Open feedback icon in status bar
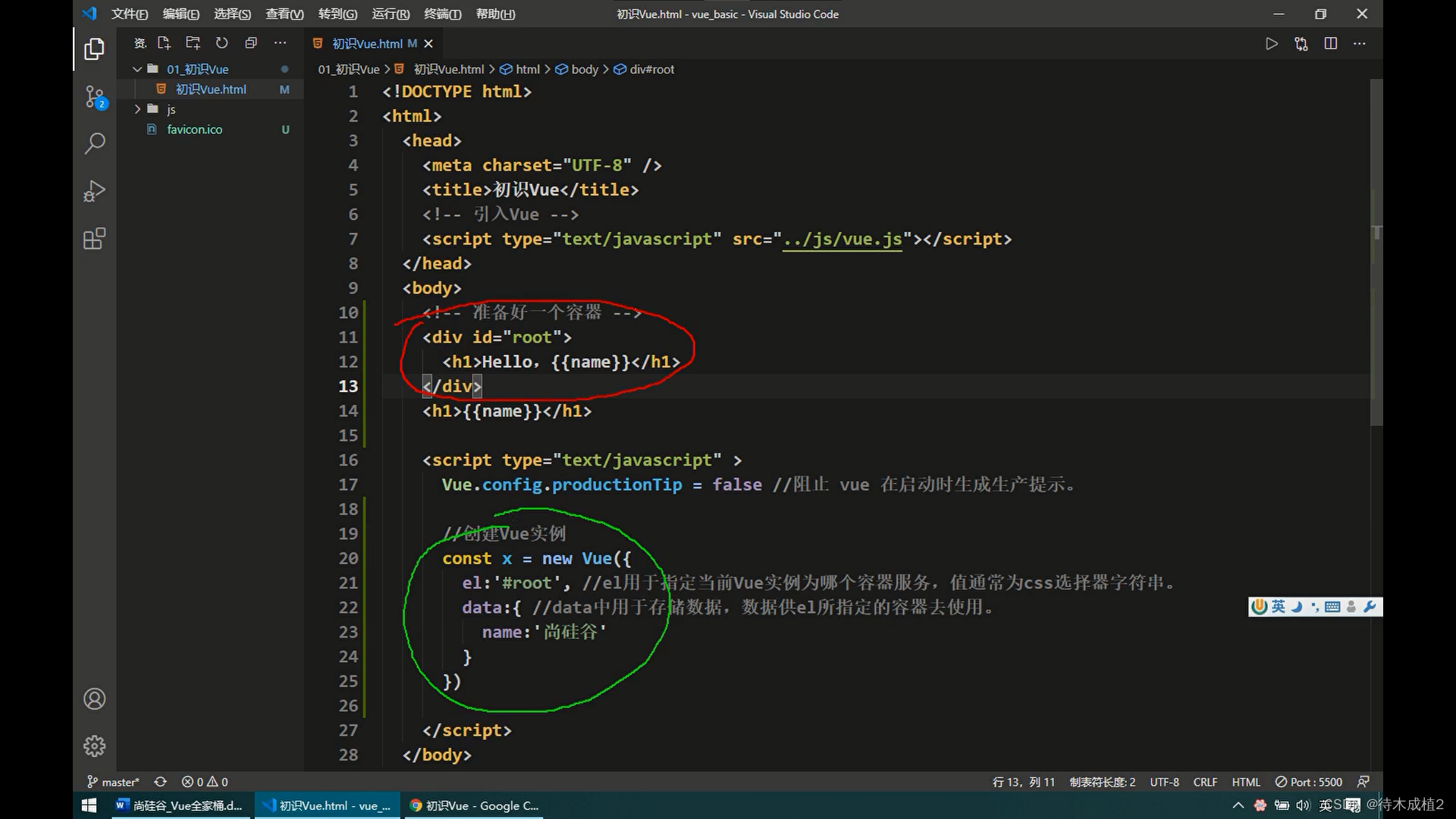This screenshot has width=1456, height=819. (1363, 782)
